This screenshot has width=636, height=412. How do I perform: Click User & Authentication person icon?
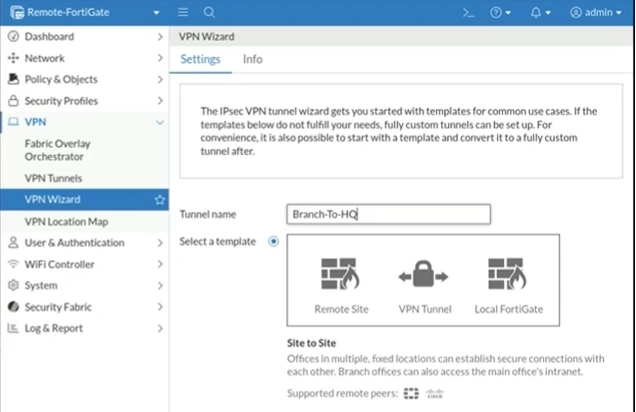(x=13, y=242)
